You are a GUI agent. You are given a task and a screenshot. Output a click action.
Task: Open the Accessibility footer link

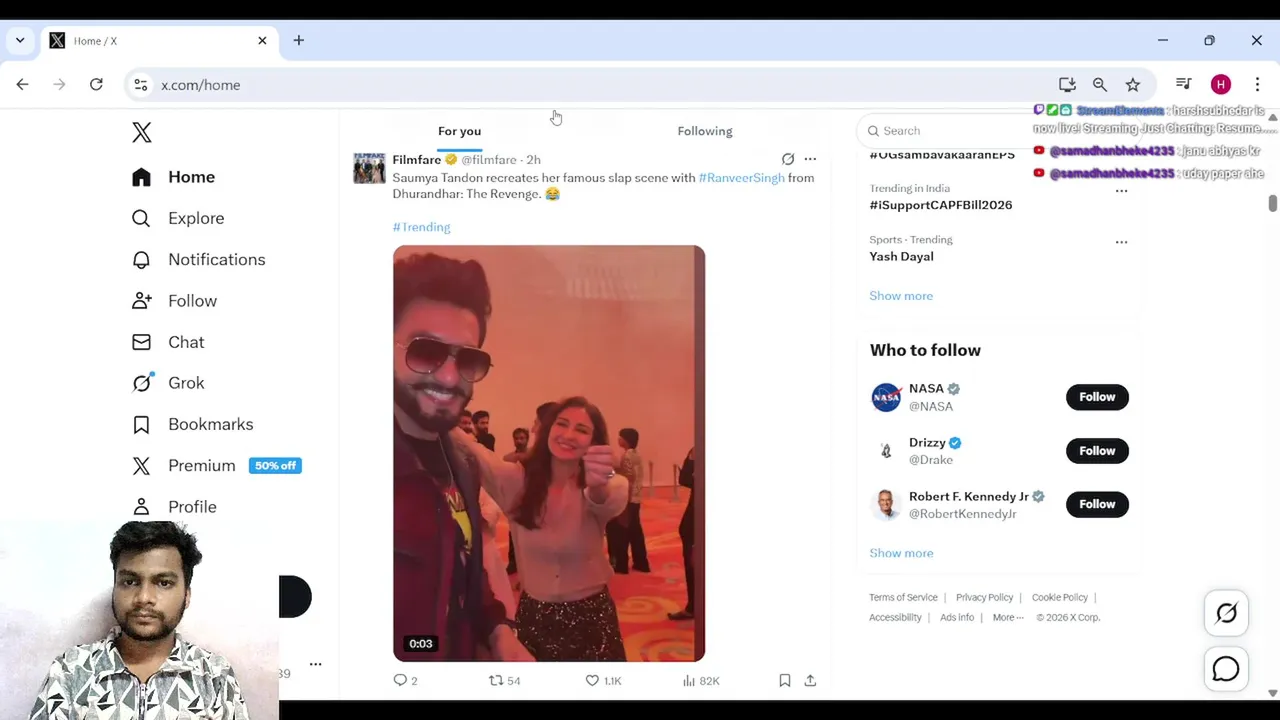tap(895, 618)
